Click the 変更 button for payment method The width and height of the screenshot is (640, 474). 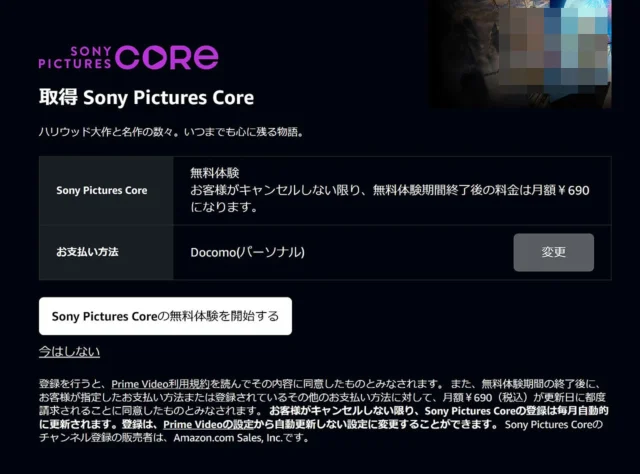click(x=553, y=252)
